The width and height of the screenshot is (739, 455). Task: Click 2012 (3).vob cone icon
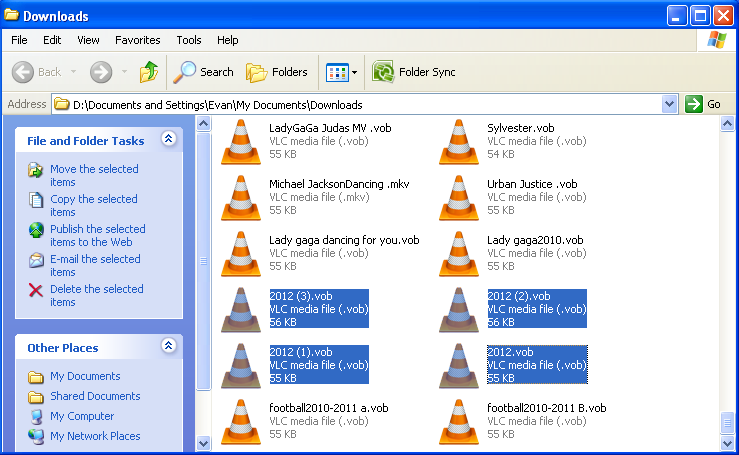click(x=241, y=310)
